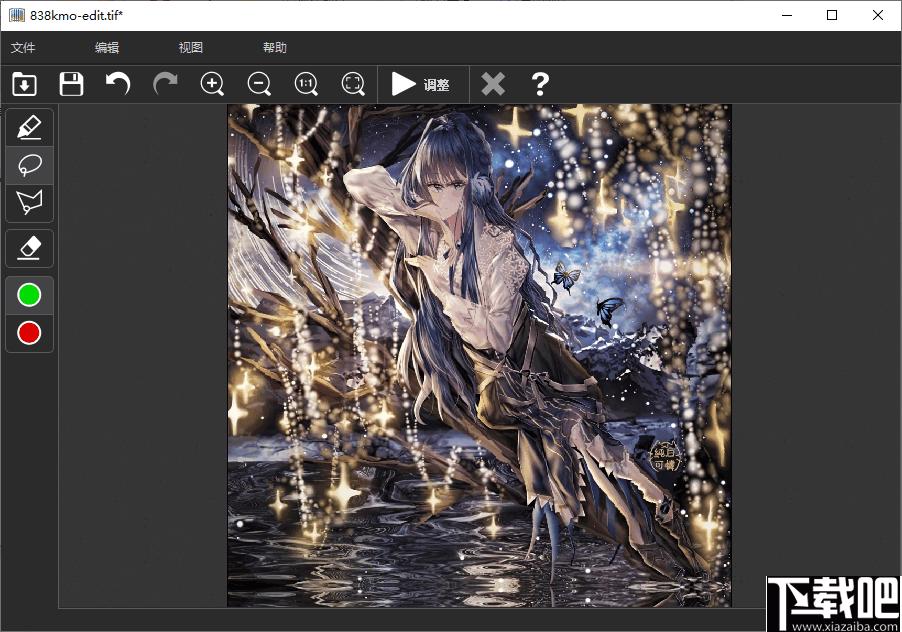Fit the image to the window
Image resolution: width=902 pixels, height=632 pixels.
tap(353, 85)
